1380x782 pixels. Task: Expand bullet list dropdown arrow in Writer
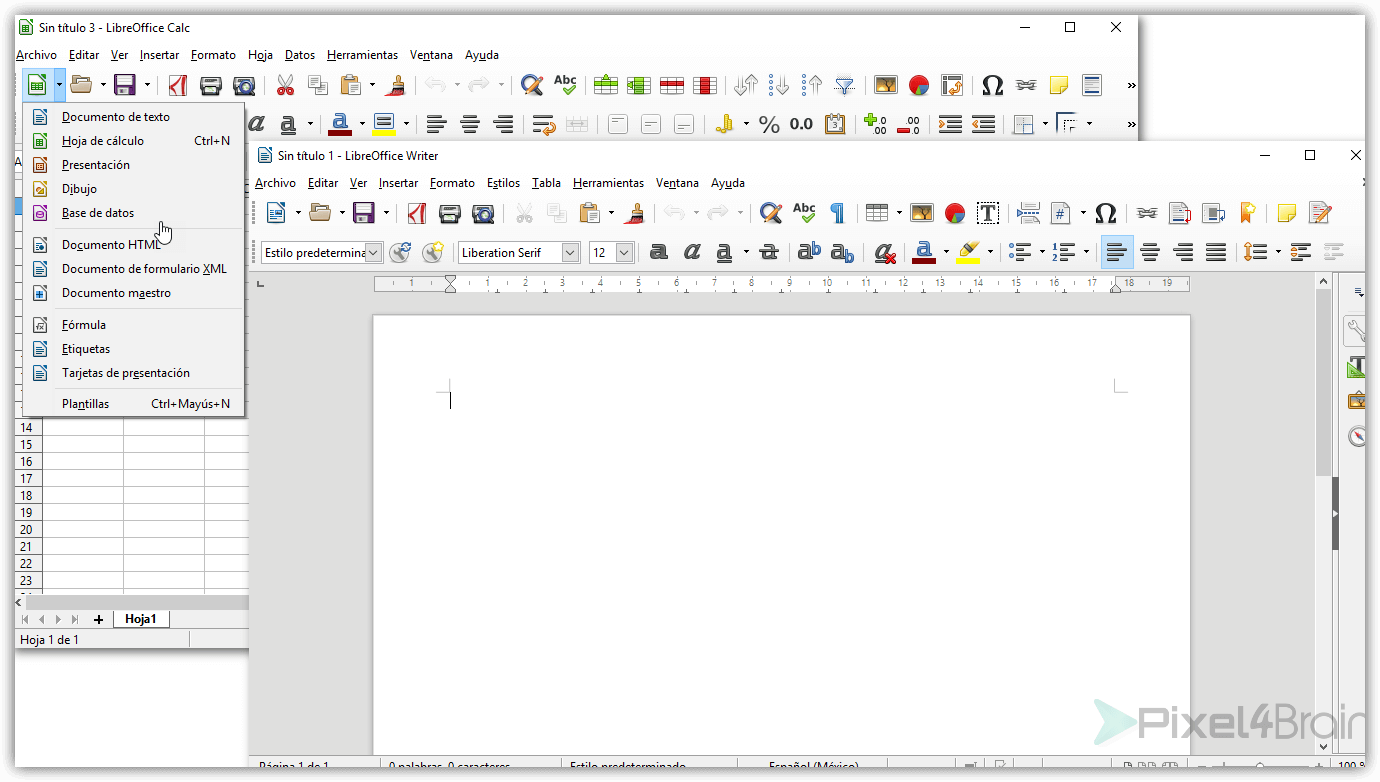pos(1042,253)
